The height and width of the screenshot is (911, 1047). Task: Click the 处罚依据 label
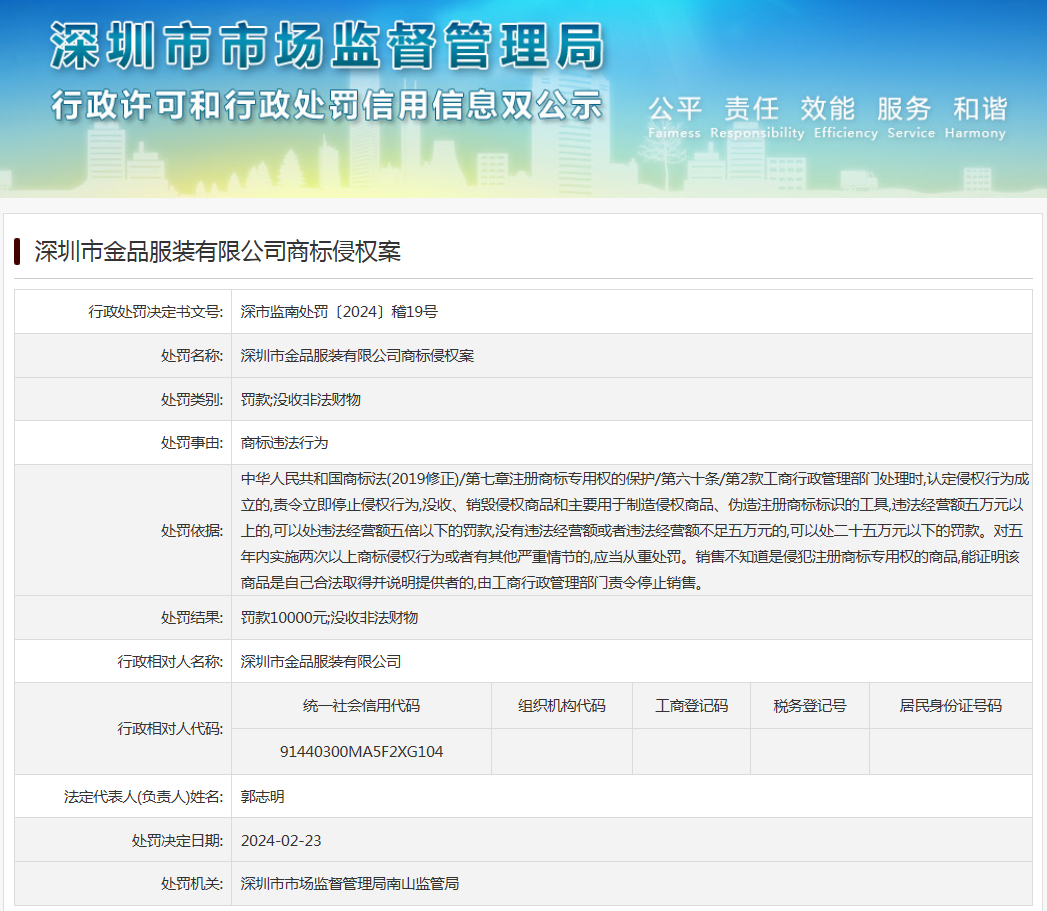coord(192,531)
